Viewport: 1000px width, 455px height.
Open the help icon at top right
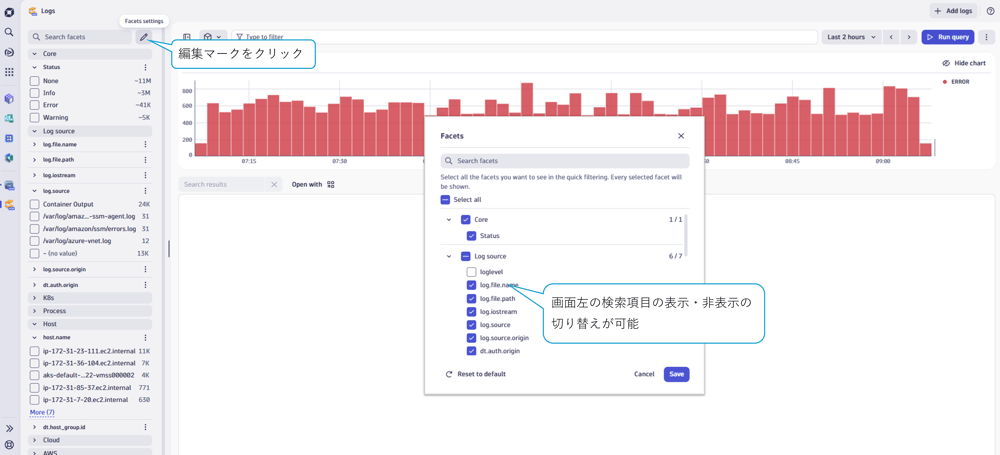(990, 11)
